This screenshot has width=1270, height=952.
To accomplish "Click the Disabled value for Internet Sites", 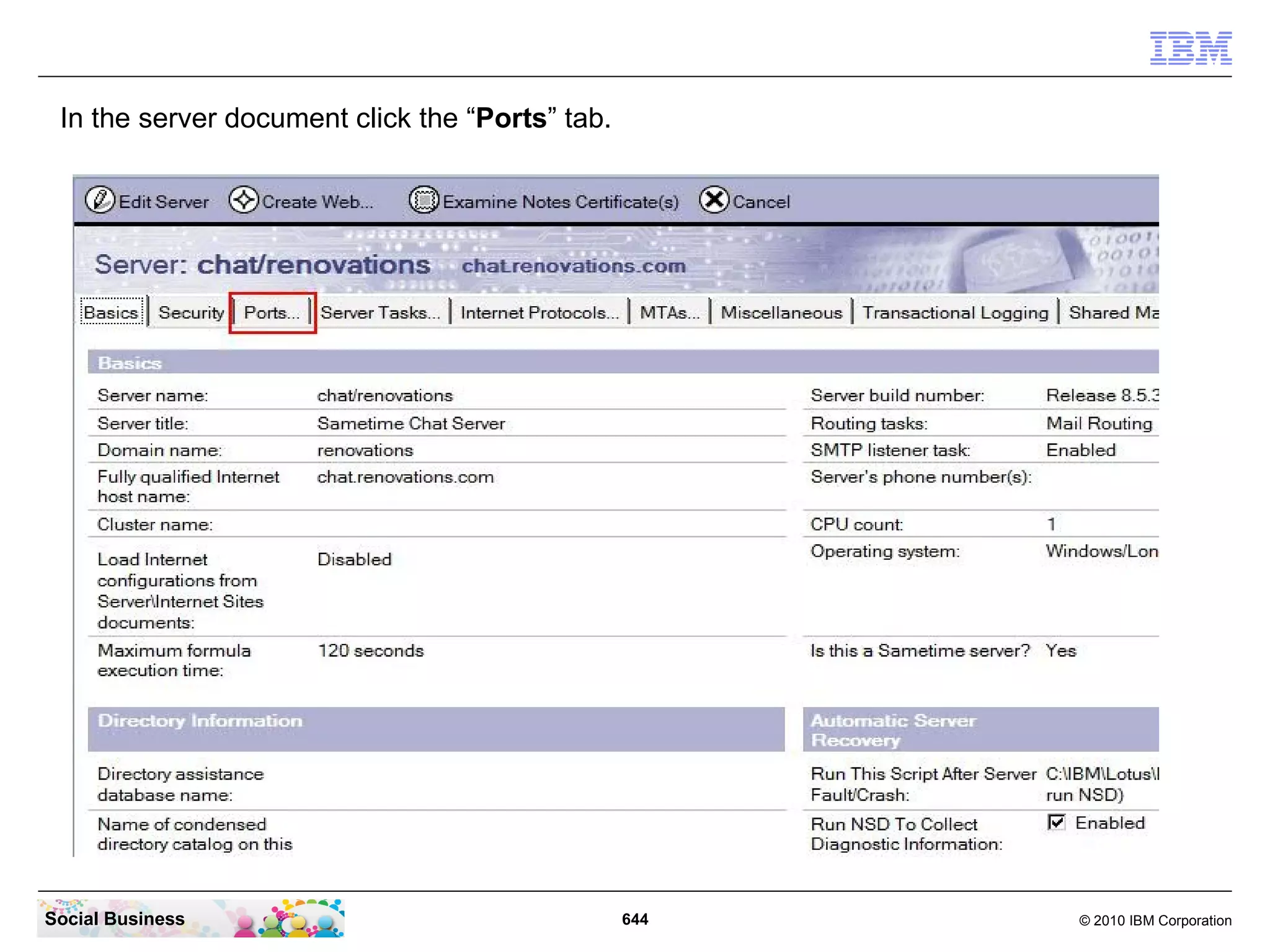I will tap(354, 559).
